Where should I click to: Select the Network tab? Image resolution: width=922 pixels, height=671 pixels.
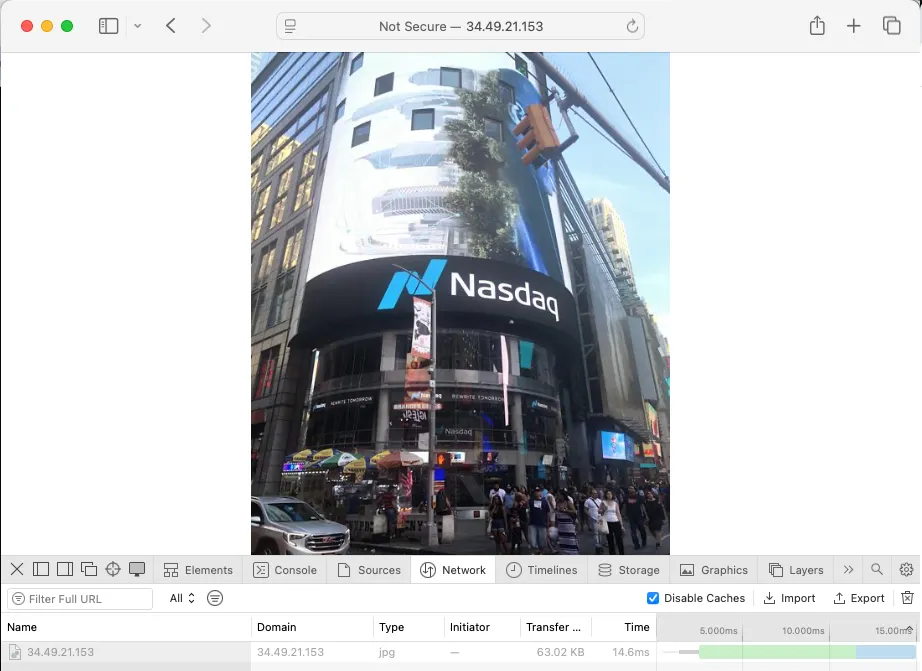(x=453, y=570)
